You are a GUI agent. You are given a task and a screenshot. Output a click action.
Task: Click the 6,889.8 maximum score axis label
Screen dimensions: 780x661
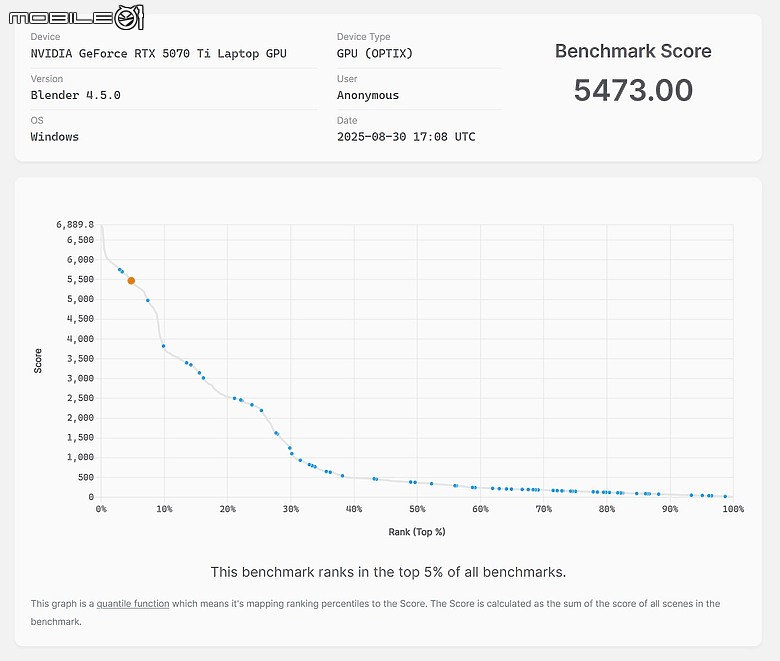point(75,225)
